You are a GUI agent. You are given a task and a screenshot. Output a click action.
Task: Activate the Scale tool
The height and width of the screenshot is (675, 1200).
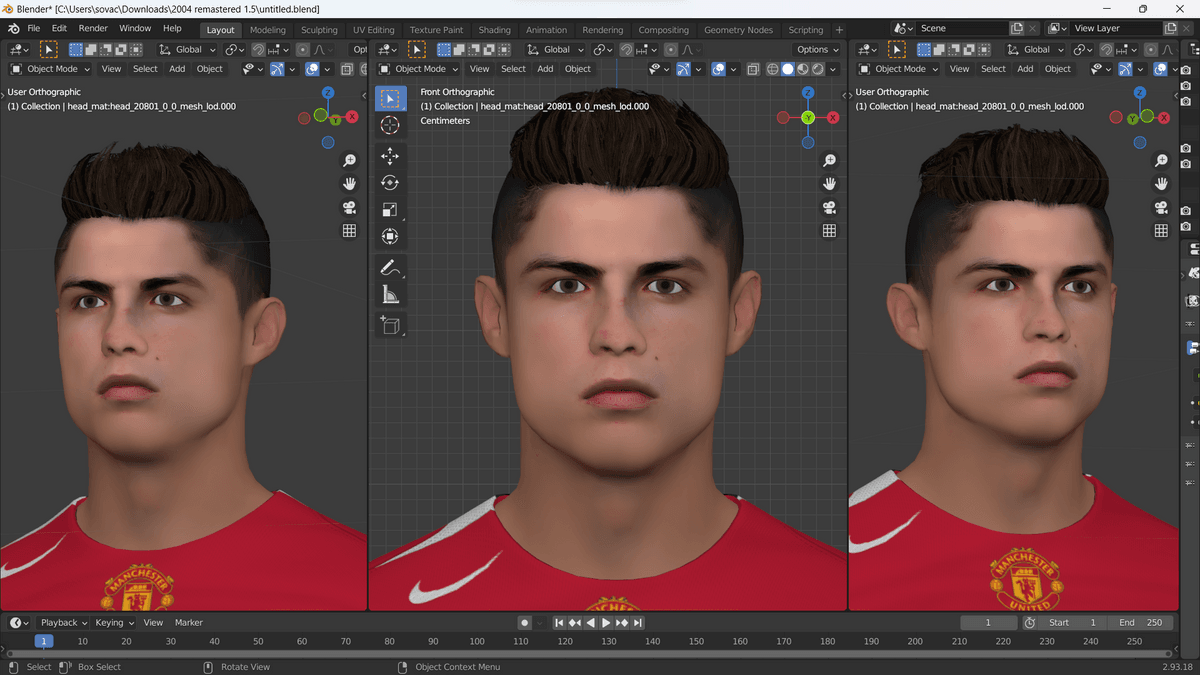click(390, 210)
